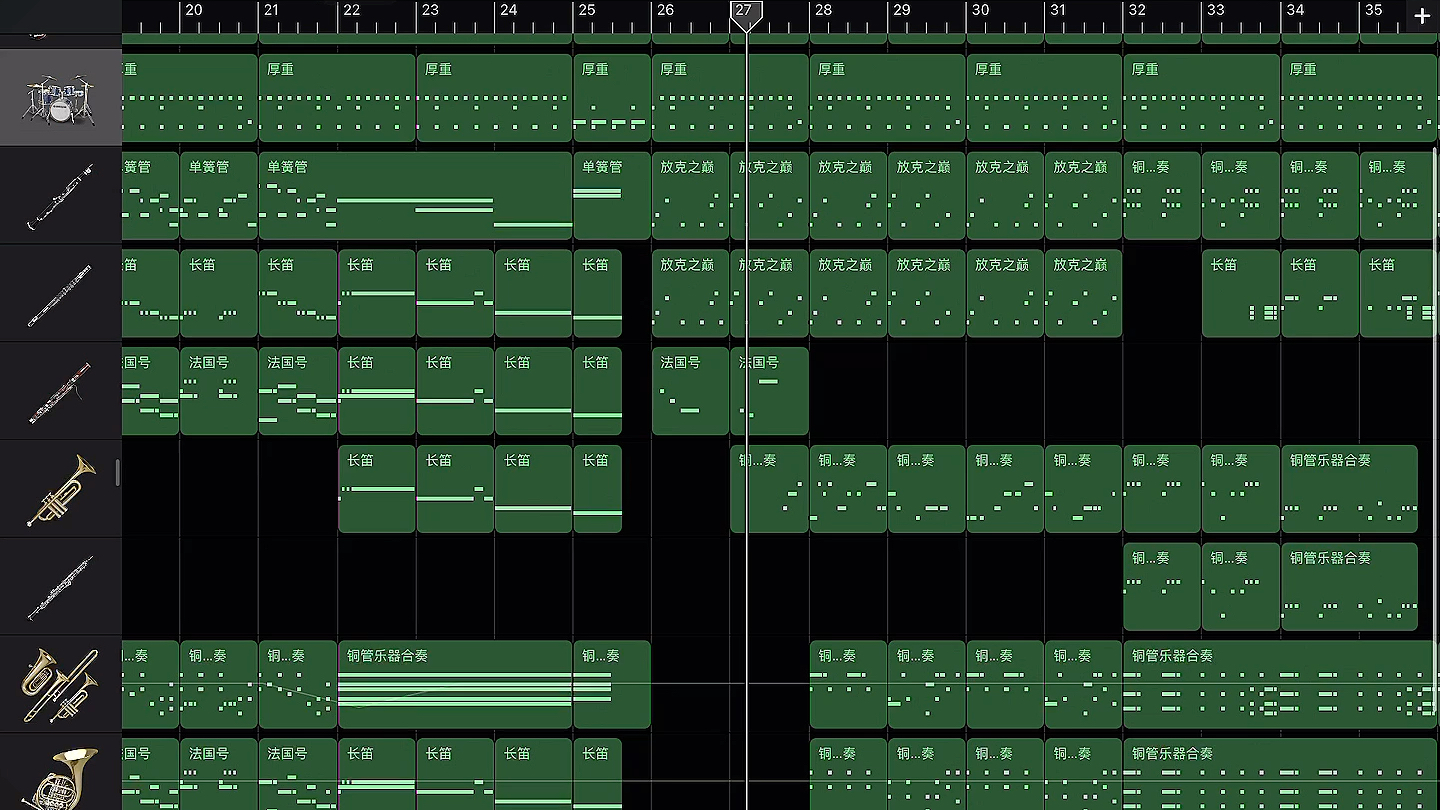Select the 厚重 drum region starting at bar 32
This screenshot has width=1440, height=810.
tap(1201, 98)
